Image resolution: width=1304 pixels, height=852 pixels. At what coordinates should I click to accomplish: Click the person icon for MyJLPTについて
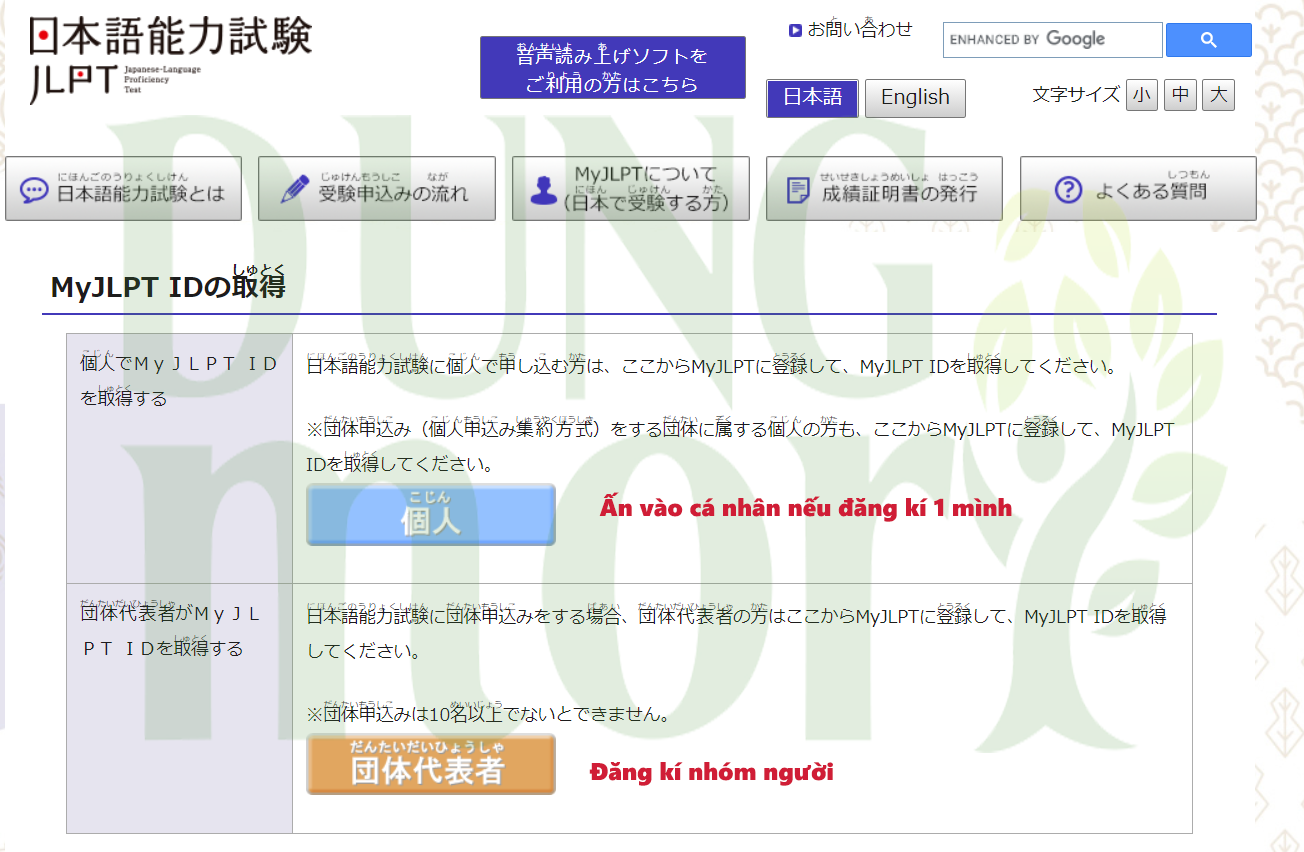544,190
